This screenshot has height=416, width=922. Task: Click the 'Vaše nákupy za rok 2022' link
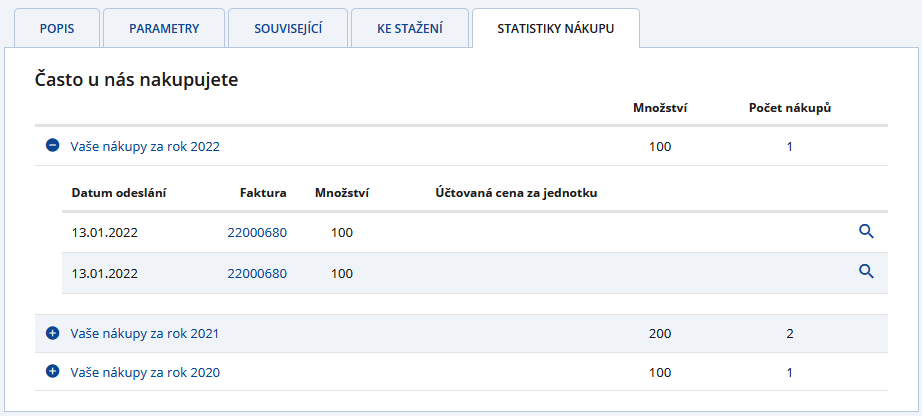(145, 146)
